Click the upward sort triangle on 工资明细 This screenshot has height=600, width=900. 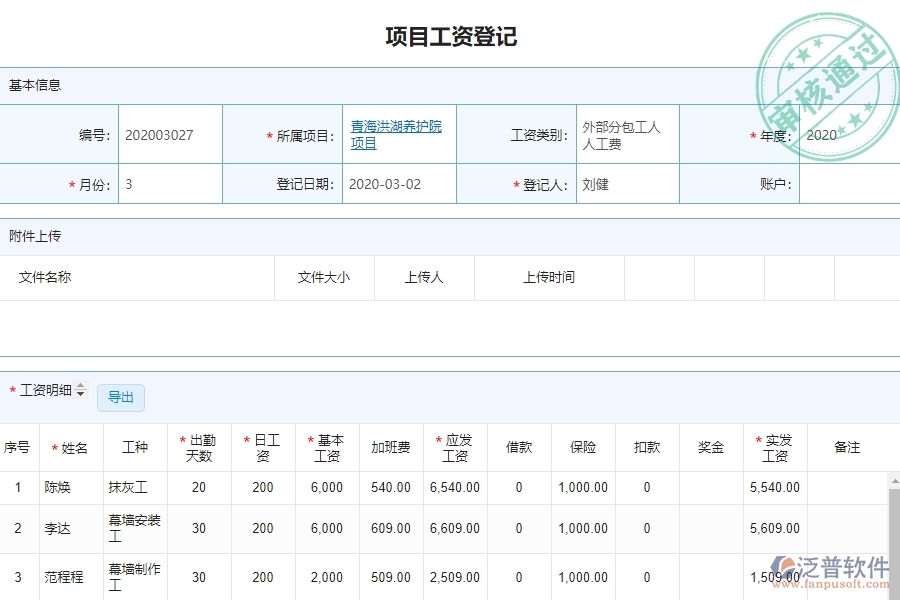point(80,387)
